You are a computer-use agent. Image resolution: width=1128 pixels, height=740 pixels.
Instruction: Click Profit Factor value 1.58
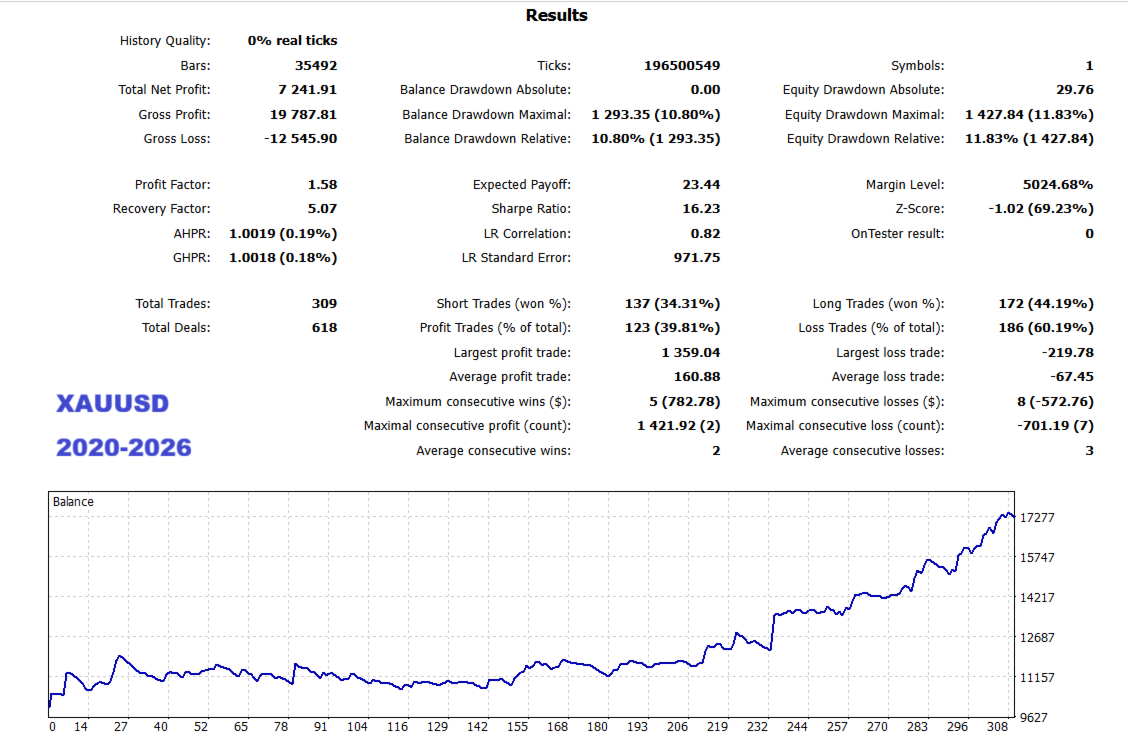322,185
